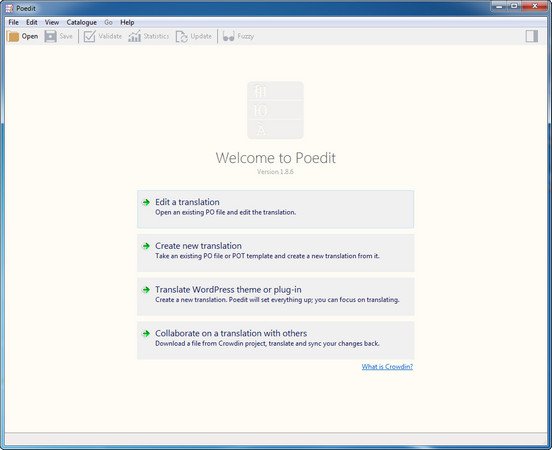Click green arrow beside Create new translation

(146, 246)
